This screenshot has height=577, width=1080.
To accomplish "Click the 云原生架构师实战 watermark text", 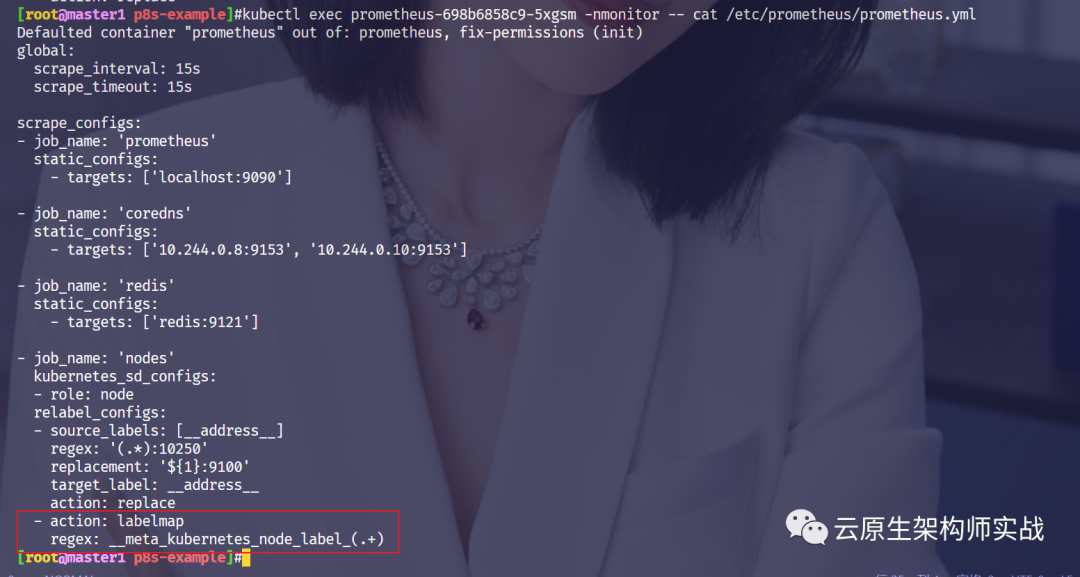I will point(939,529).
